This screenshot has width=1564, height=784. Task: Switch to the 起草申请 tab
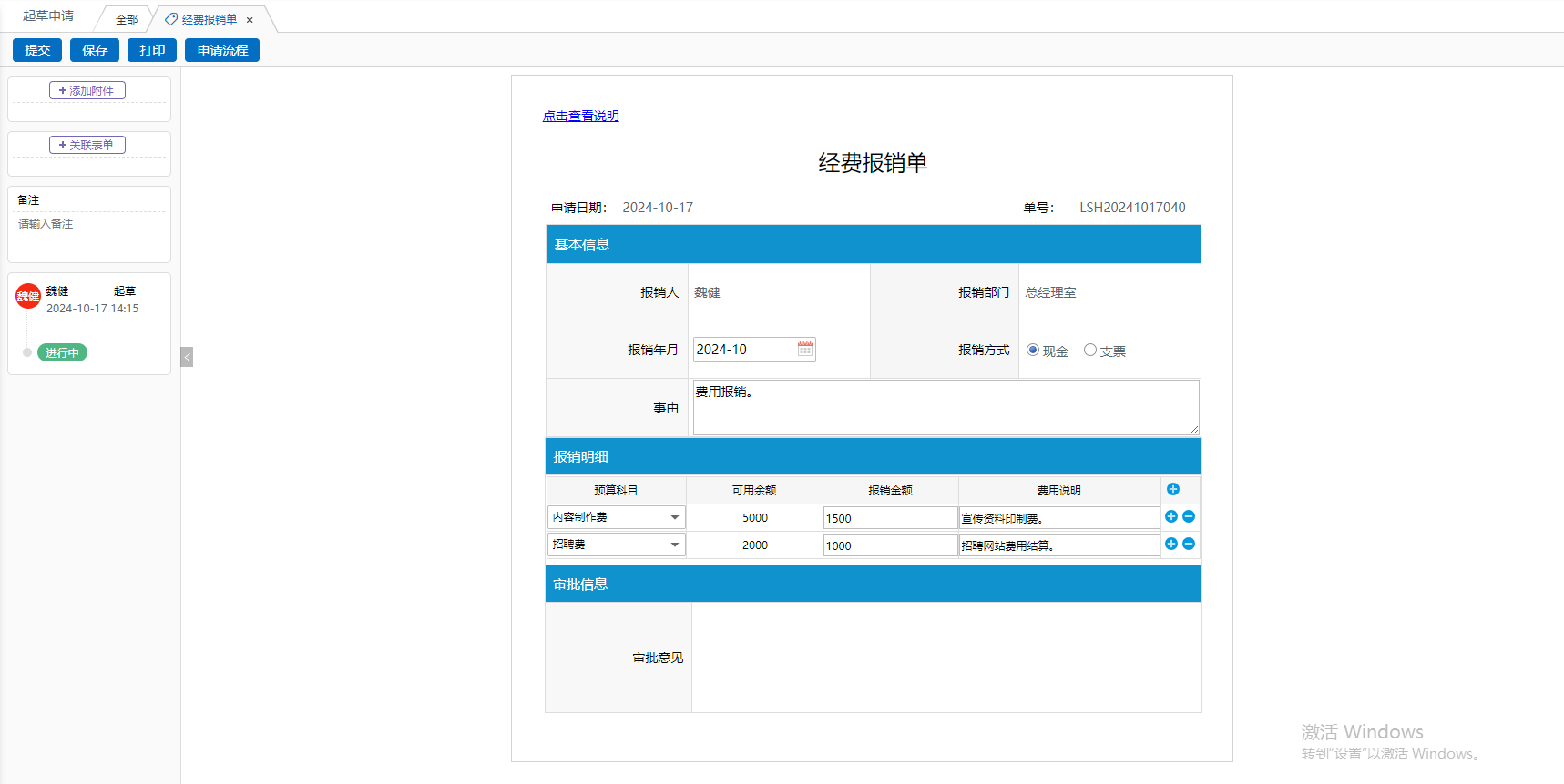[48, 16]
